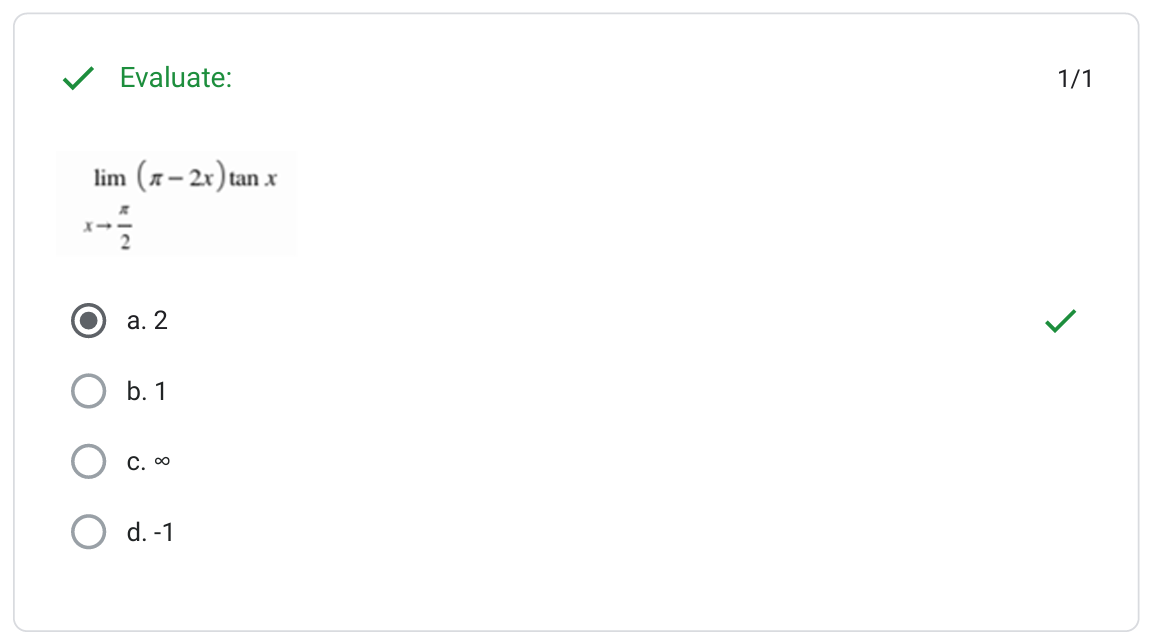Choose the radio button for option b

pyautogui.click(x=89, y=391)
